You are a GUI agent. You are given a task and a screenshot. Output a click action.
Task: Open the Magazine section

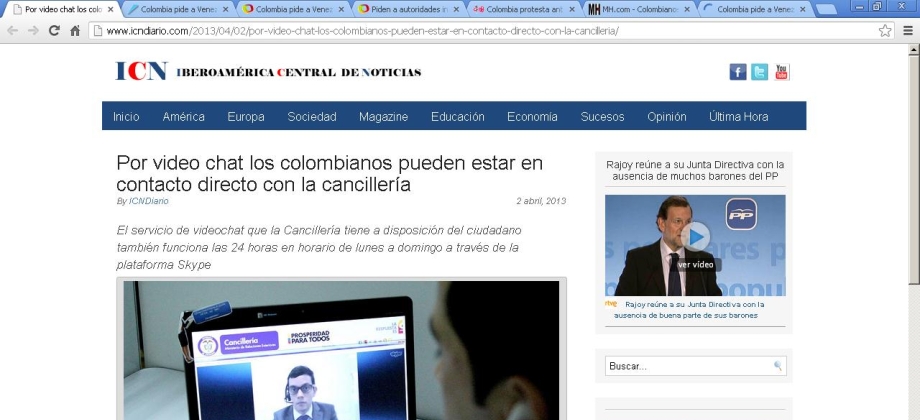(x=384, y=117)
